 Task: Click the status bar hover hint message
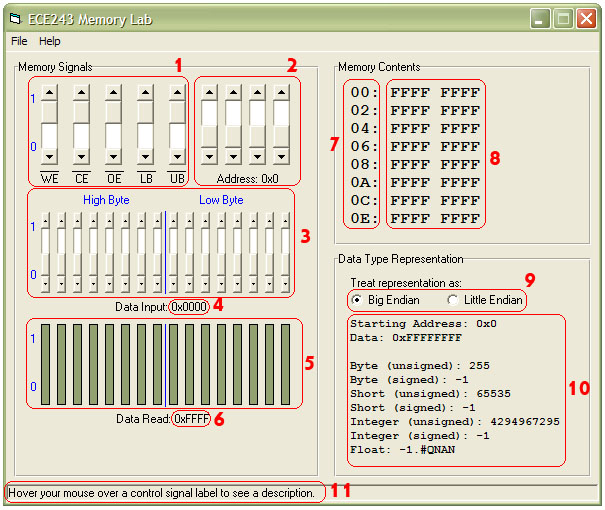161,493
